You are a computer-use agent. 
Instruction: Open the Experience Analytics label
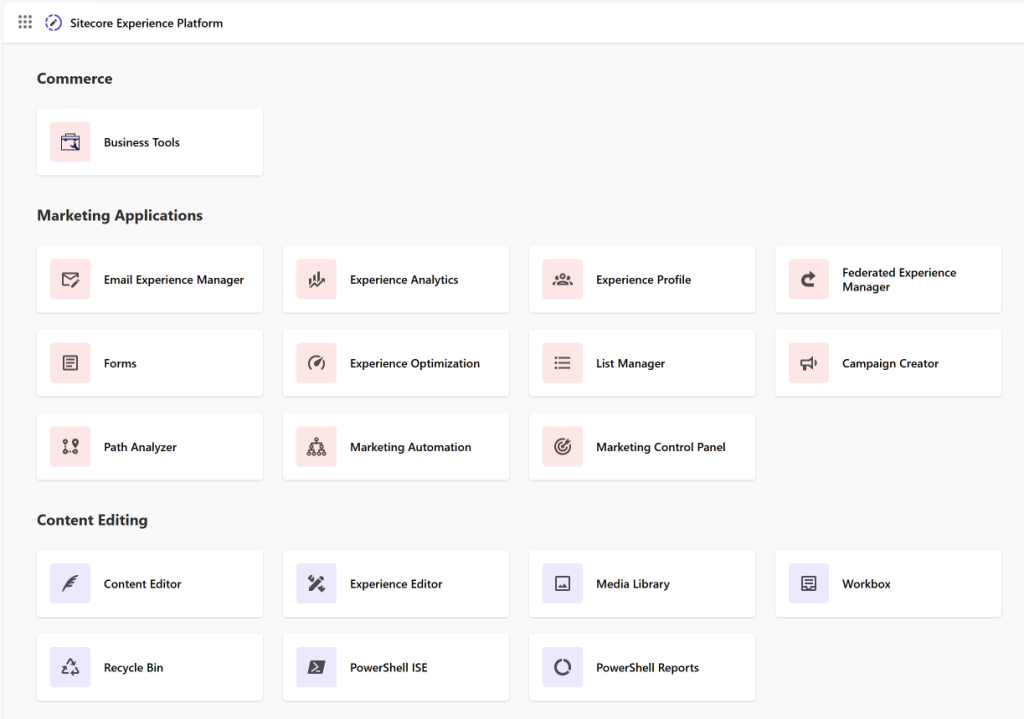[x=404, y=280]
